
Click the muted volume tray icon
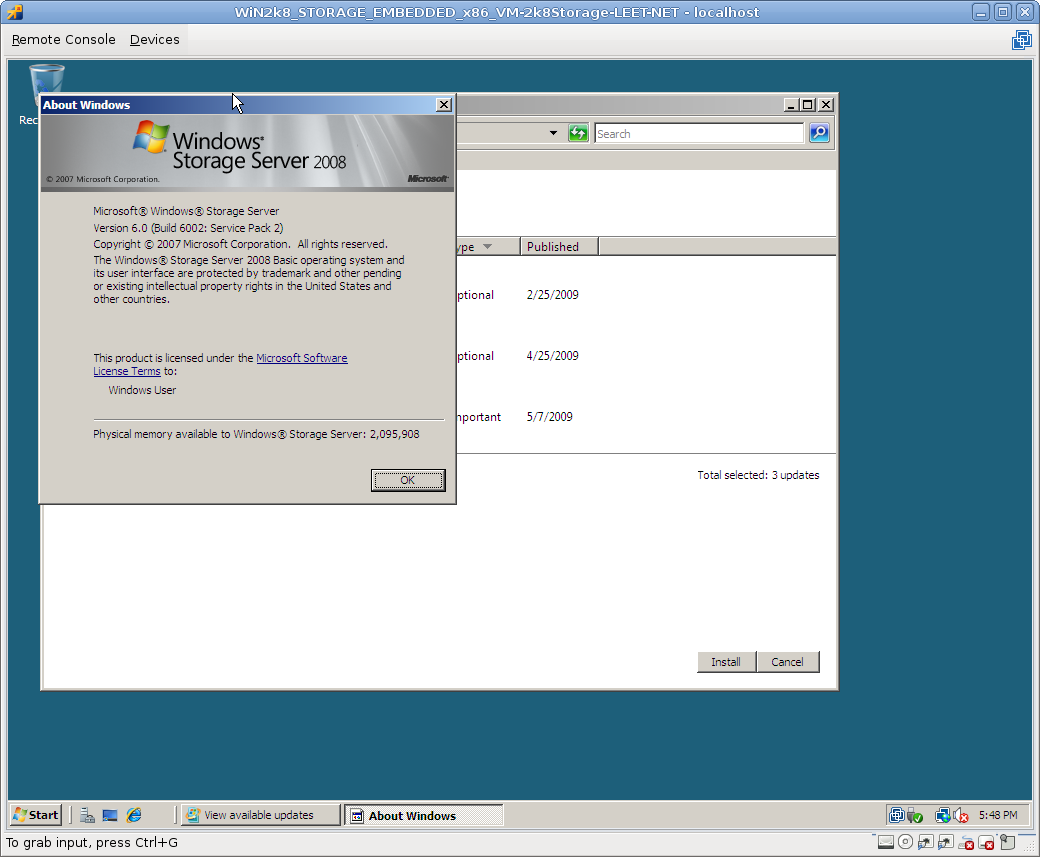coord(961,815)
